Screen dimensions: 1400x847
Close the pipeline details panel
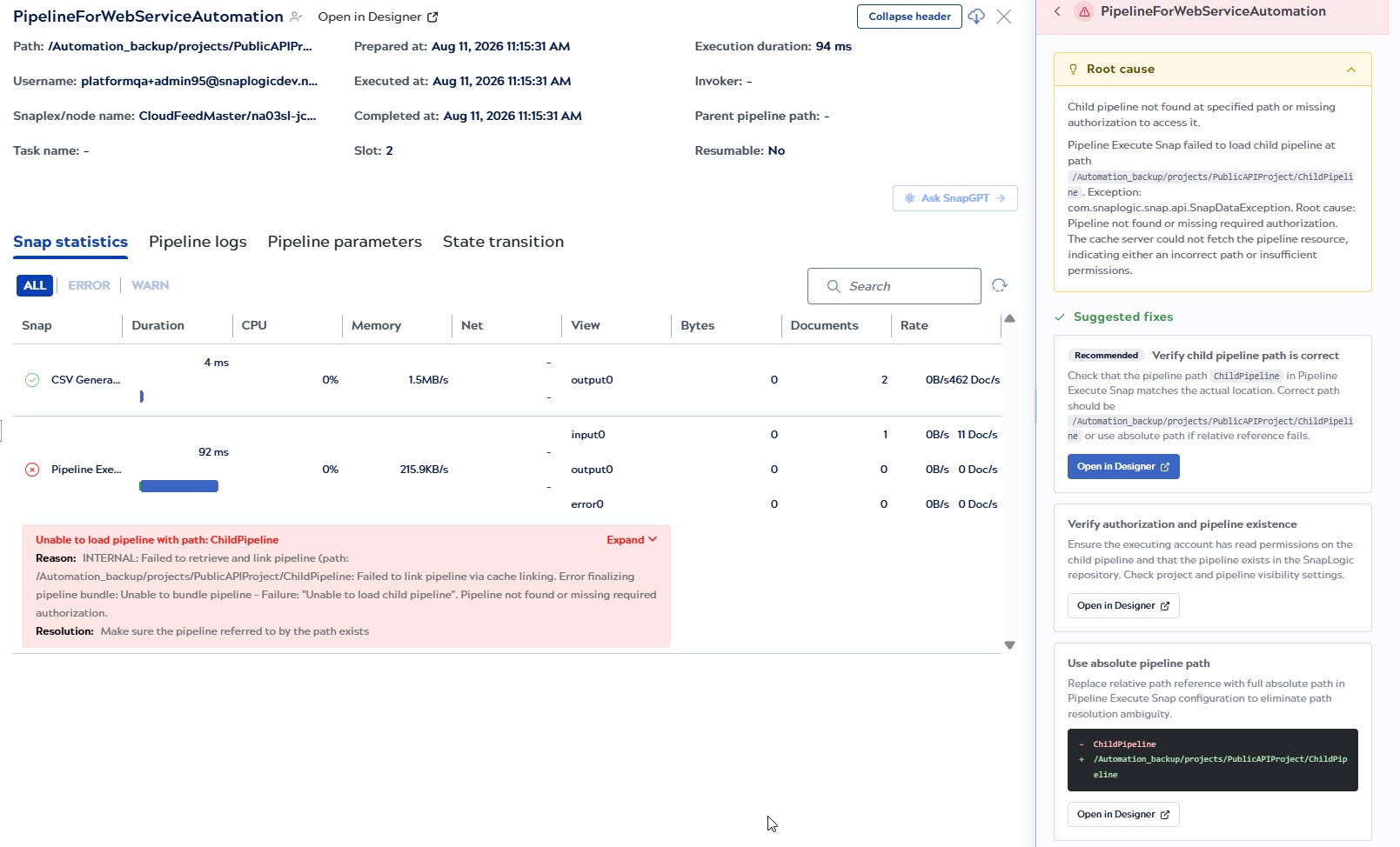click(1004, 17)
